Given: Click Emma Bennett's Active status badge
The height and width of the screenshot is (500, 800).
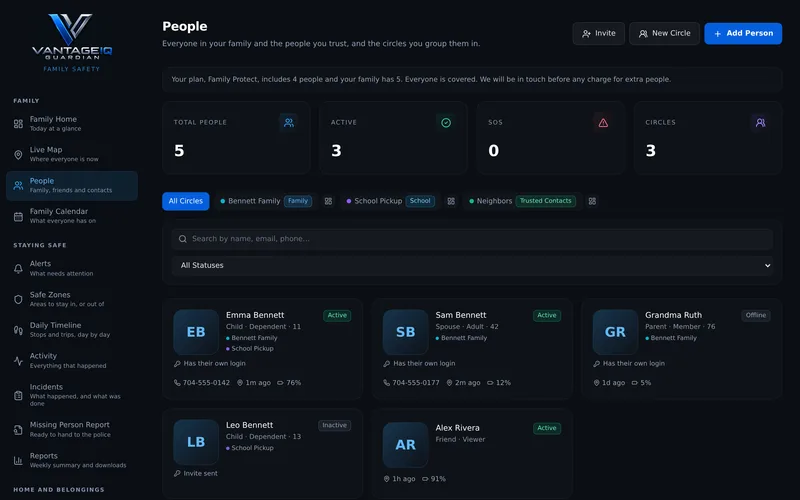Looking at the screenshot, I should [x=337, y=315].
